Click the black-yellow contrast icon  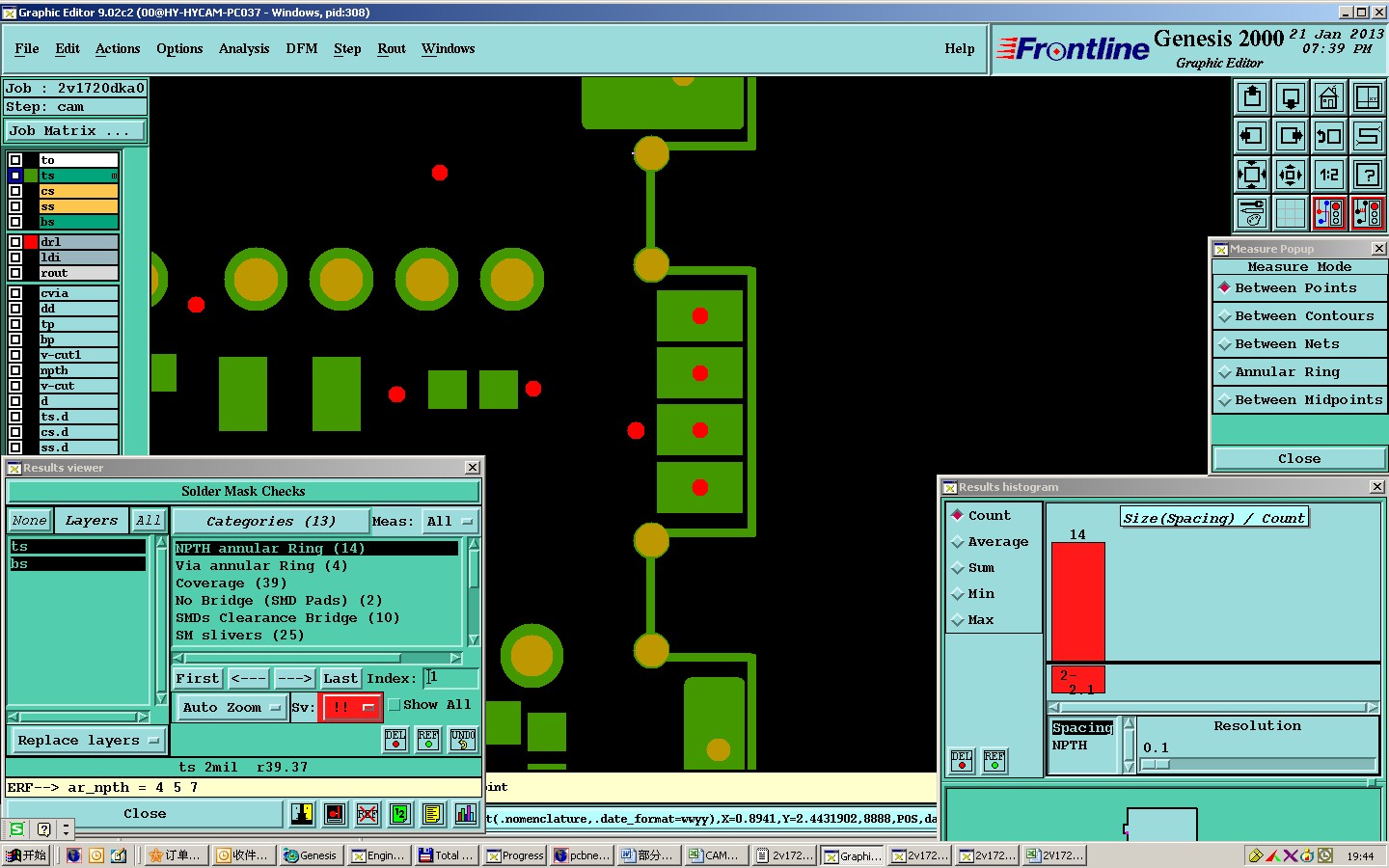pyautogui.click(x=302, y=814)
